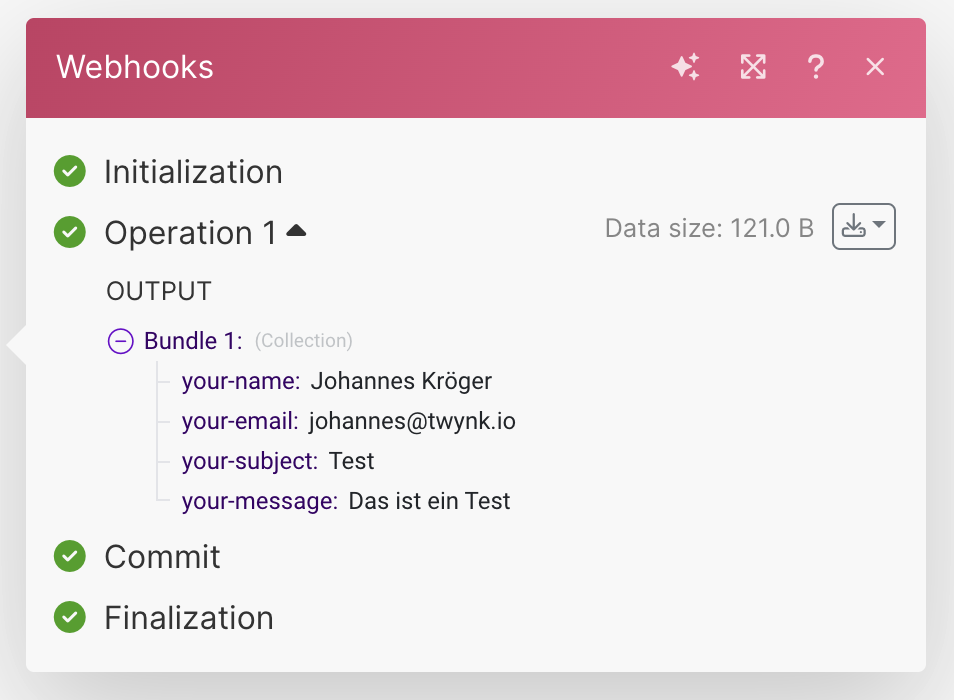Screen dimensions: 954x700
Task: Close the Webhooks panel
Action: coord(875,67)
